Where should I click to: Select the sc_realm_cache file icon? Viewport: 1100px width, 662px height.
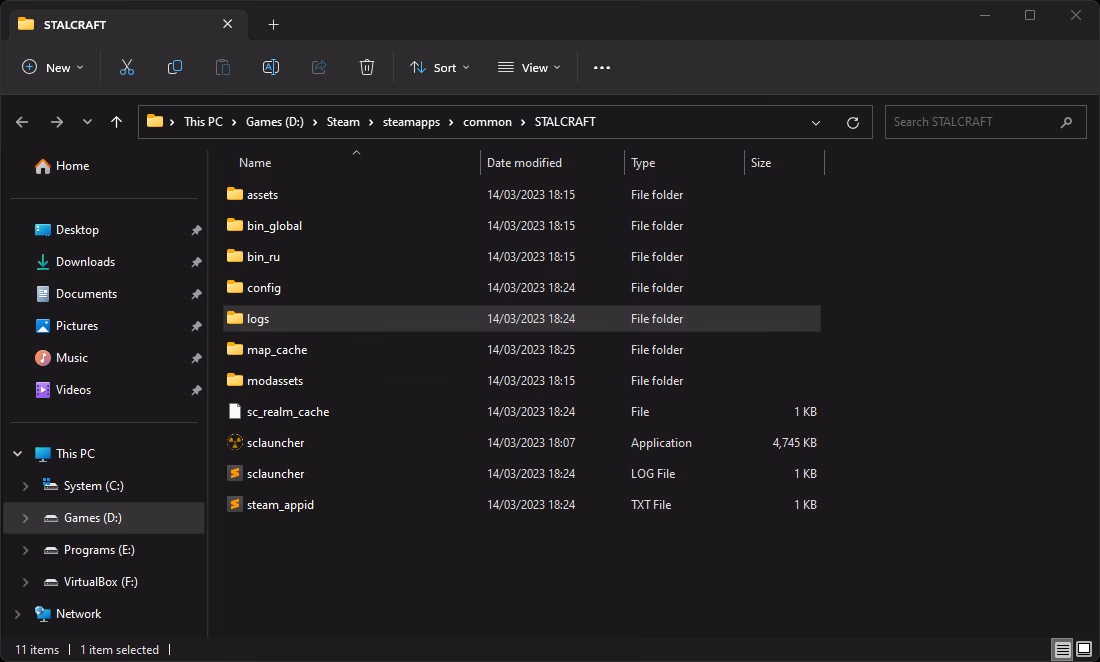click(234, 412)
